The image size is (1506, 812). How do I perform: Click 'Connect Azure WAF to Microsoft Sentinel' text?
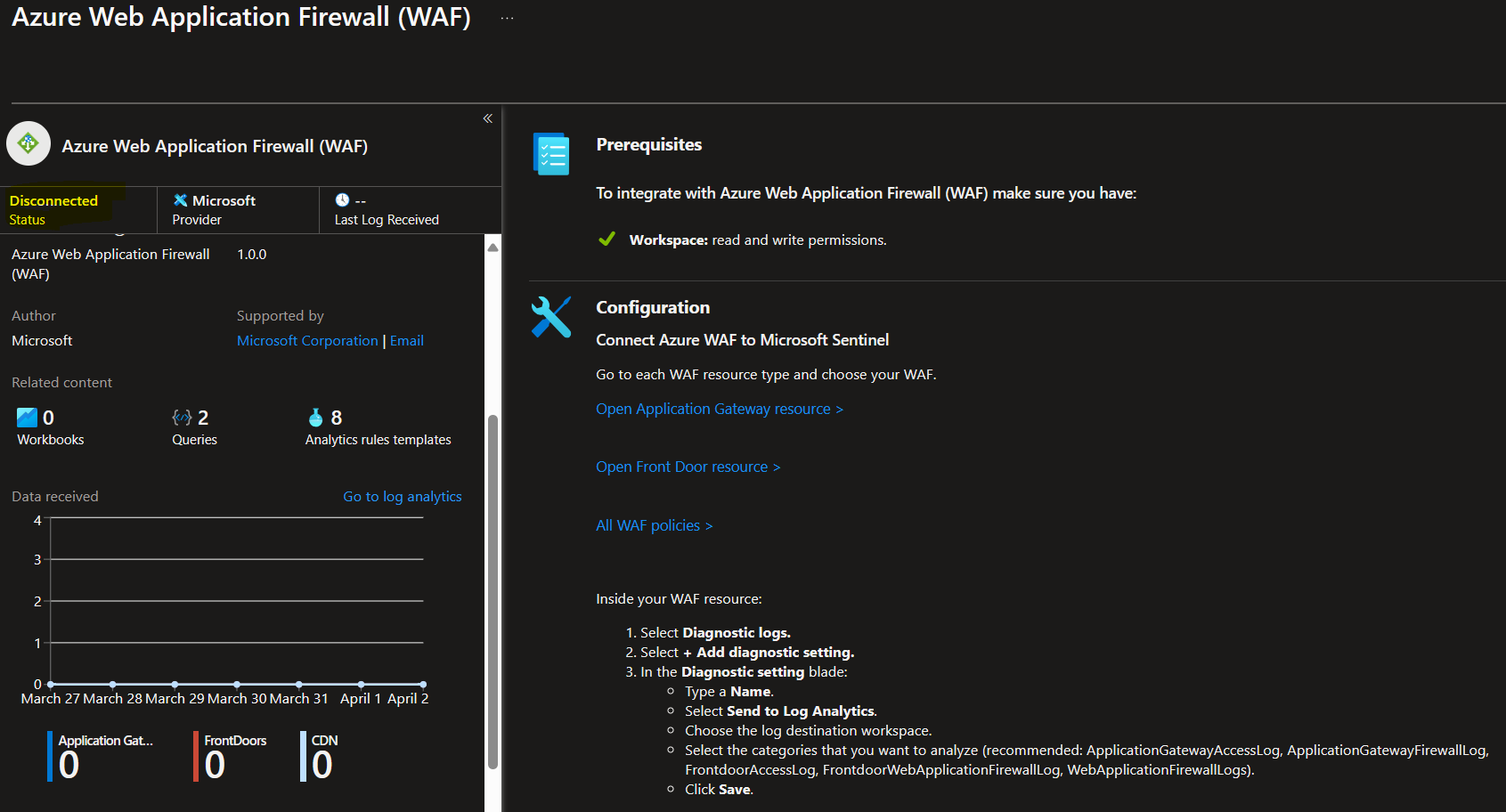pos(743,340)
